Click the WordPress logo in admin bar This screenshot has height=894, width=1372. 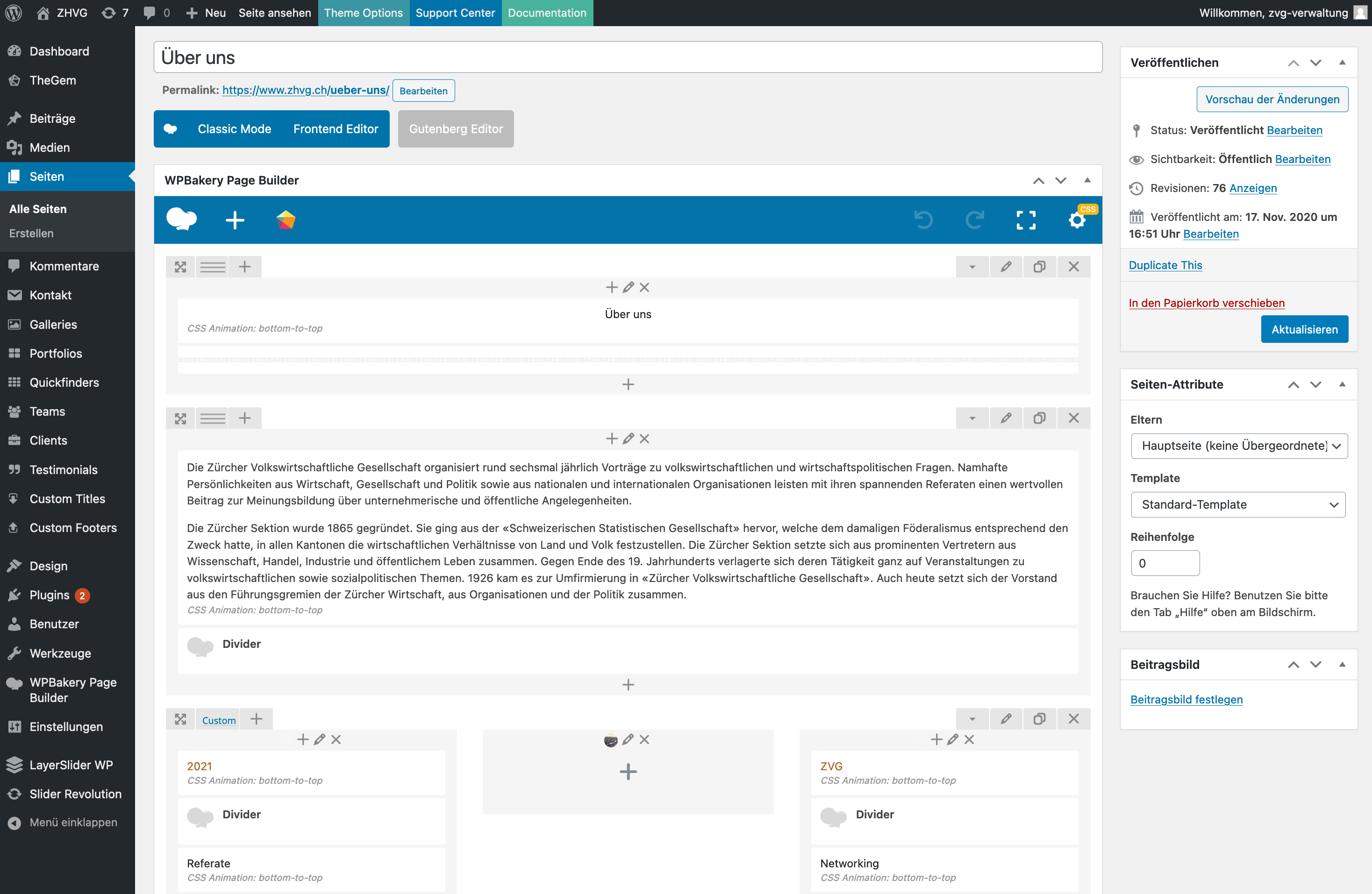(x=13, y=13)
